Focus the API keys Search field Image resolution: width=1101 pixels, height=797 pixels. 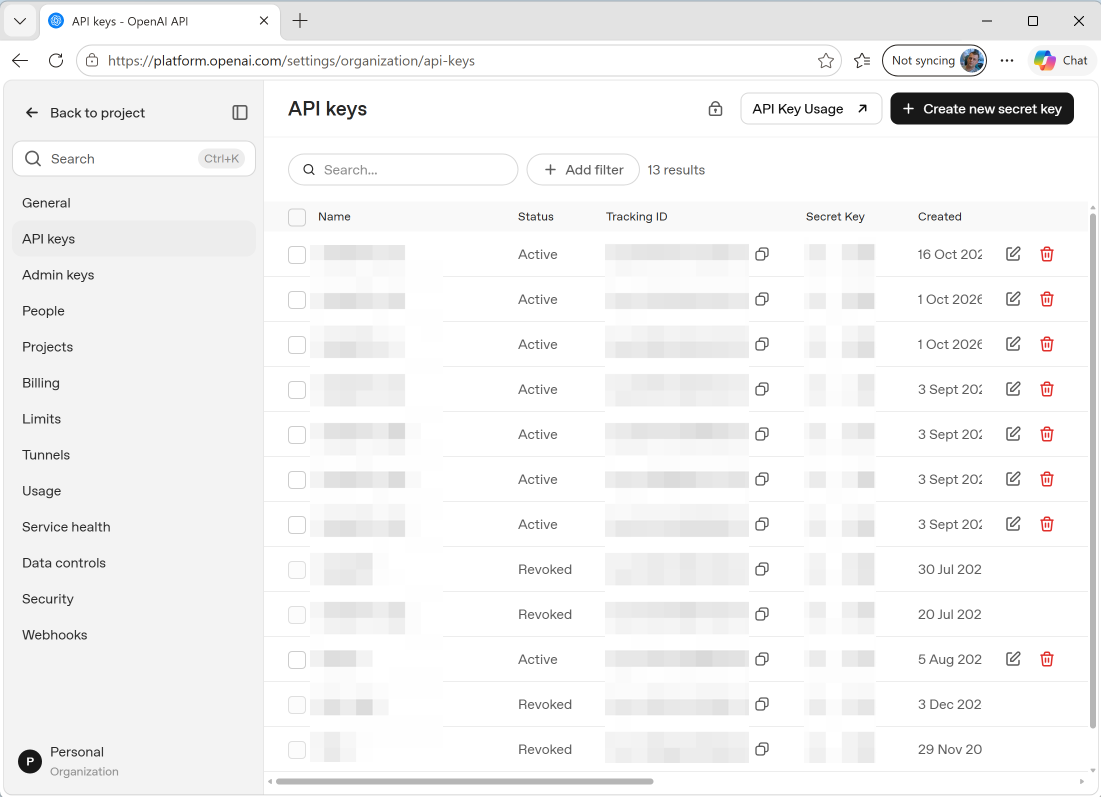tap(403, 170)
